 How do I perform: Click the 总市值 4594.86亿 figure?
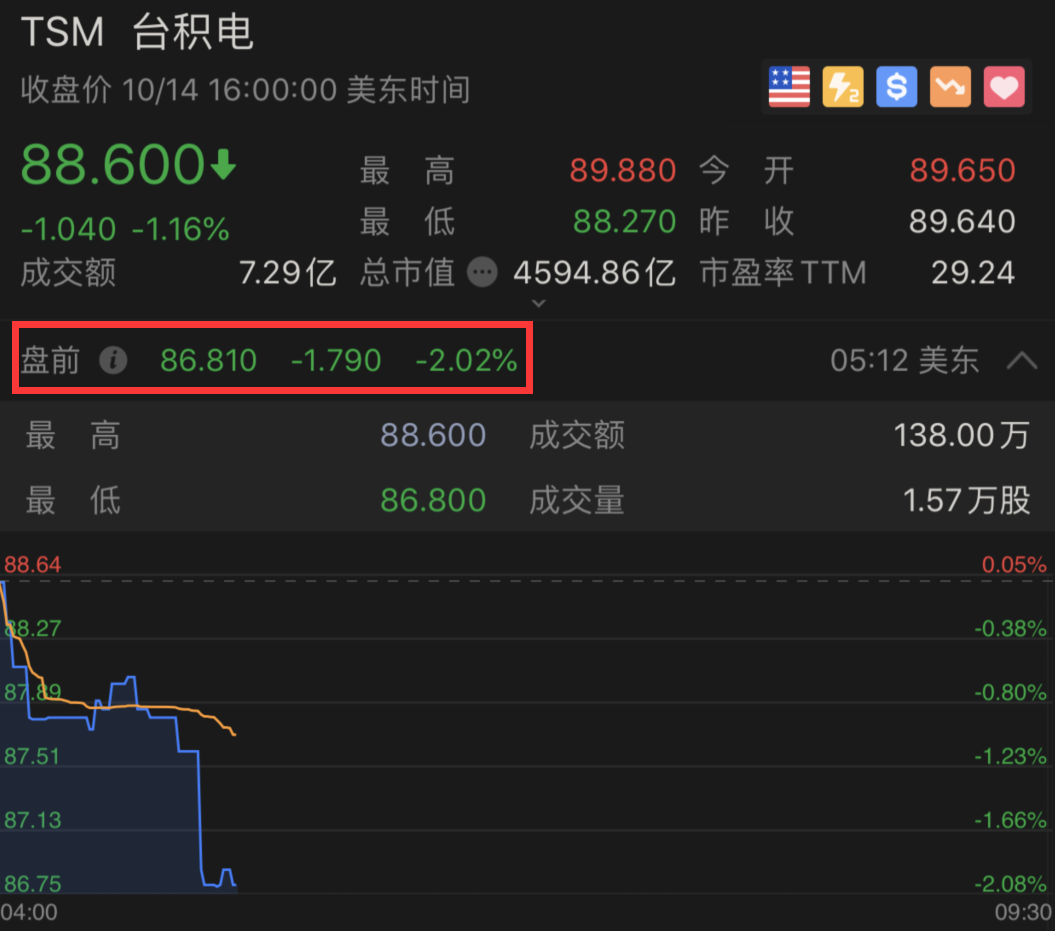point(594,271)
